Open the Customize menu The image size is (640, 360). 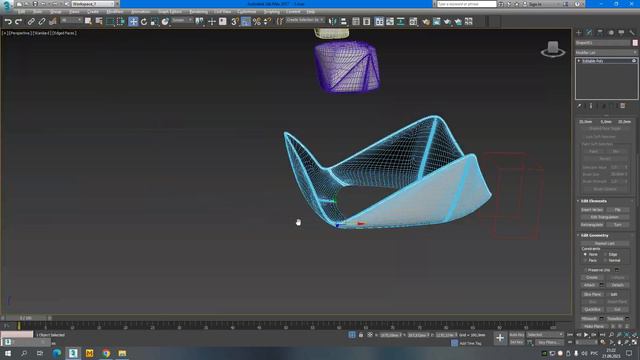[247, 12]
